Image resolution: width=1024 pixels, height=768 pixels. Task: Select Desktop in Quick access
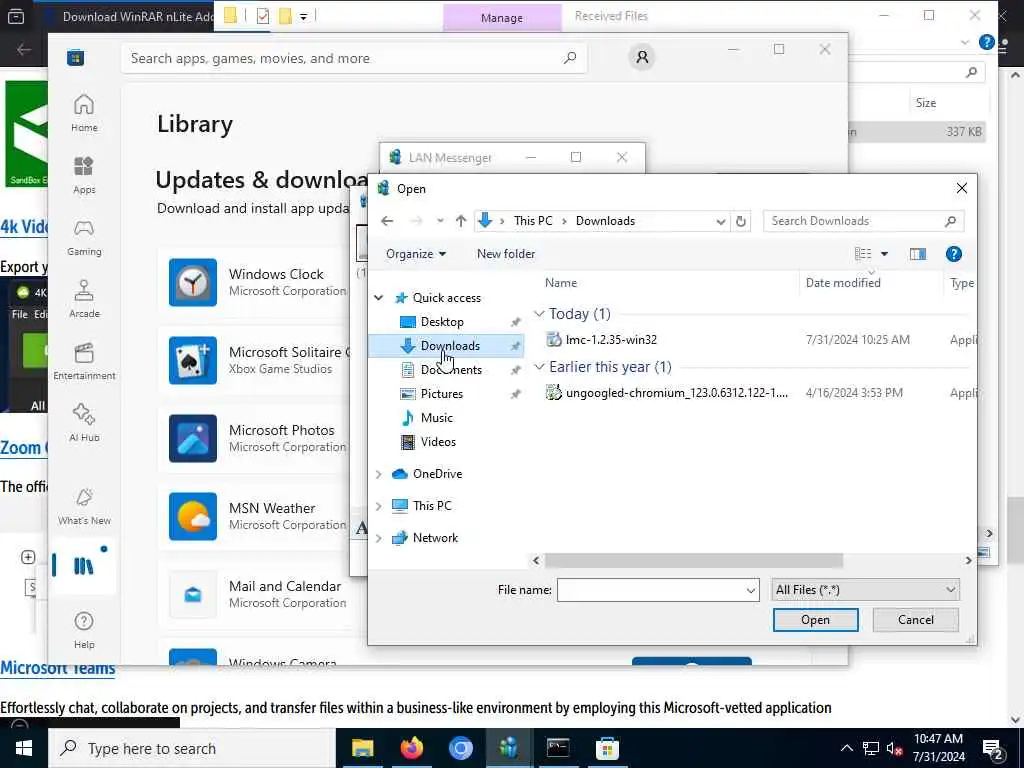pyautogui.click(x=441, y=322)
